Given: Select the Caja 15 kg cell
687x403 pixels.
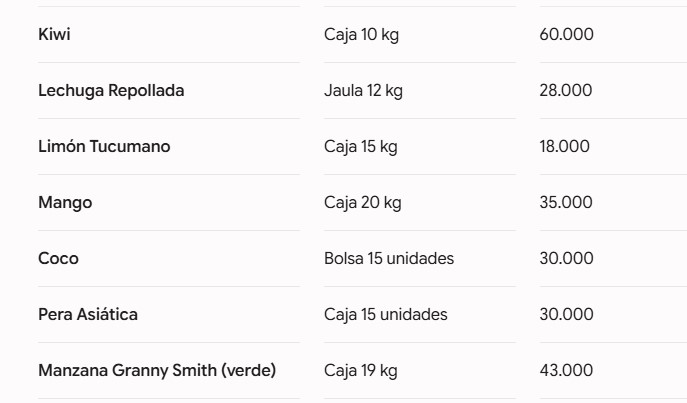Looking at the screenshot, I should click(x=361, y=147).
